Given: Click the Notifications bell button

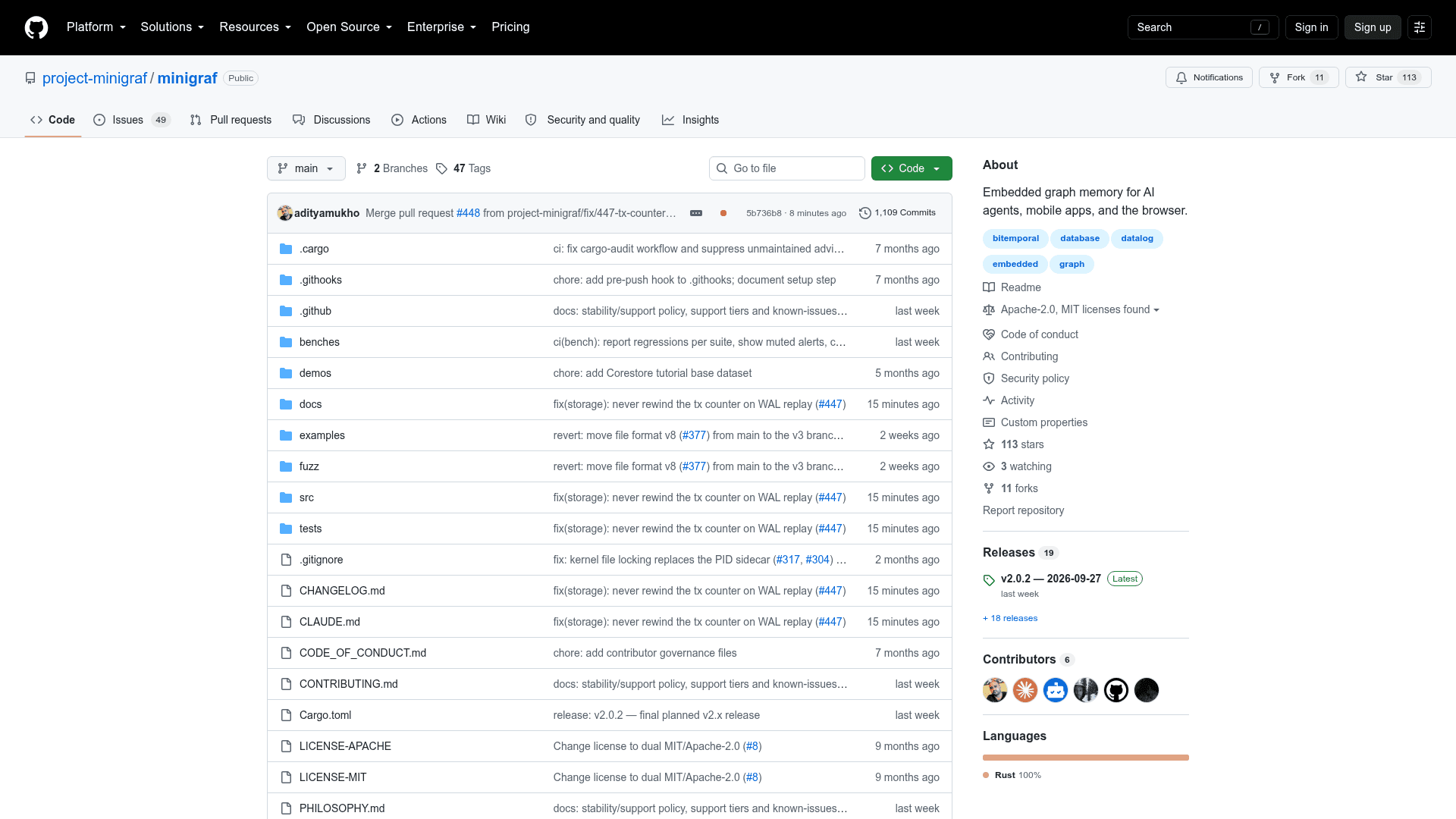Looking at the screenshot, I should coord(1209,77).
